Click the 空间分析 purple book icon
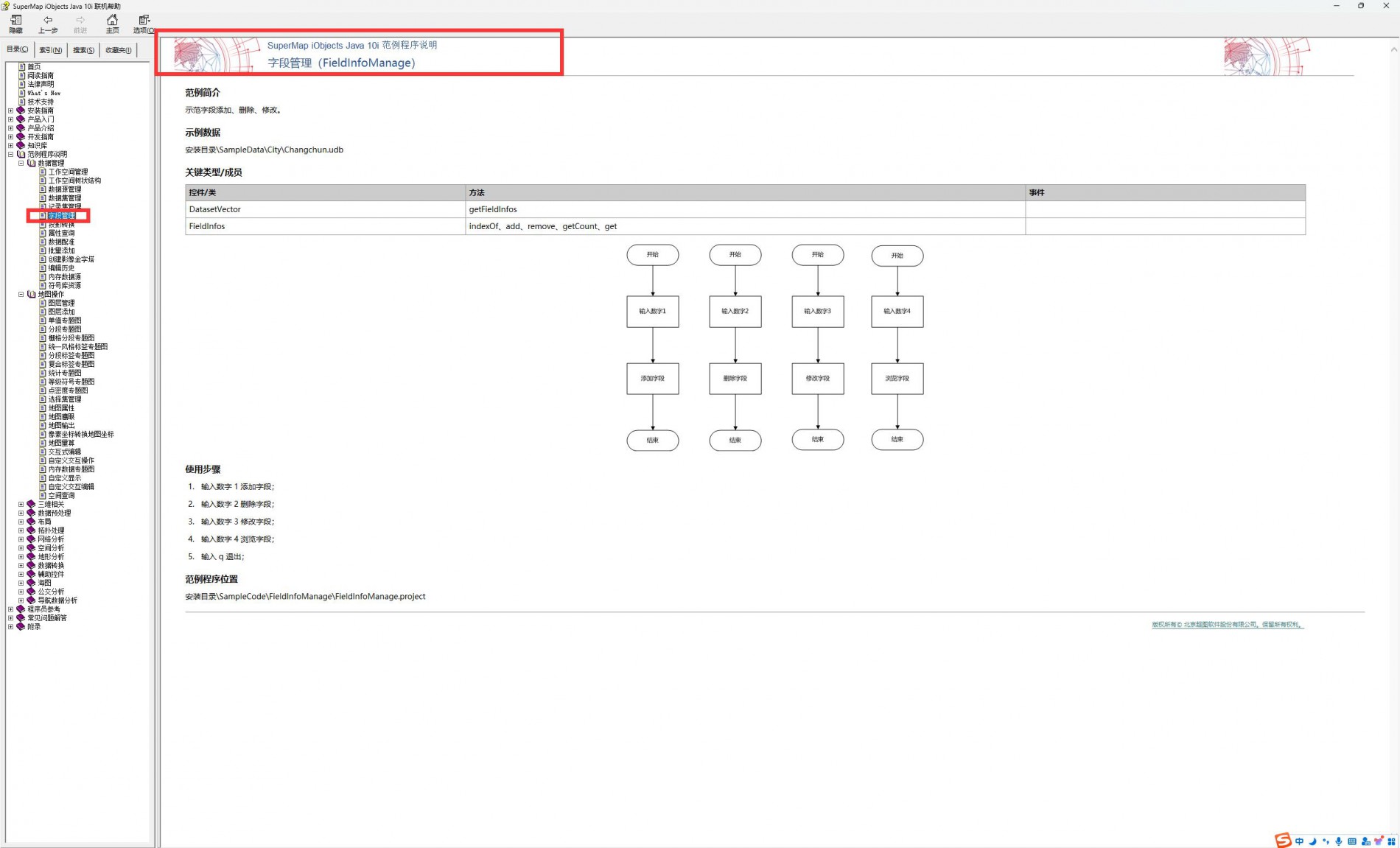 [31, 548]
